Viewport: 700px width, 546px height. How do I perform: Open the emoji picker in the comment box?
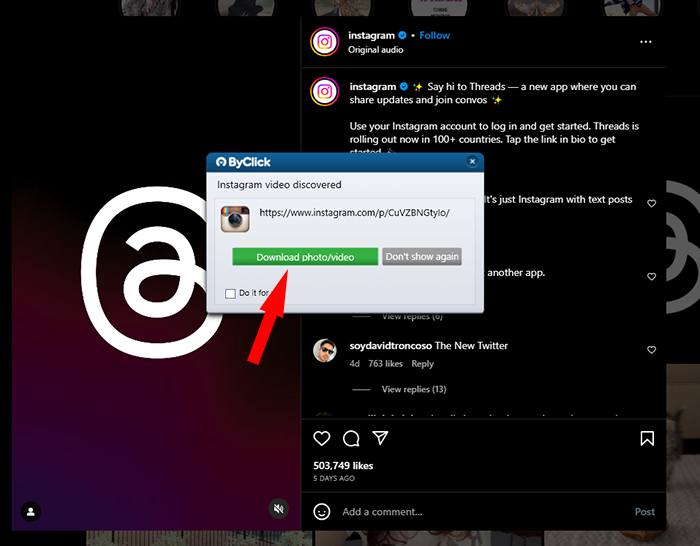coord(321,512)
